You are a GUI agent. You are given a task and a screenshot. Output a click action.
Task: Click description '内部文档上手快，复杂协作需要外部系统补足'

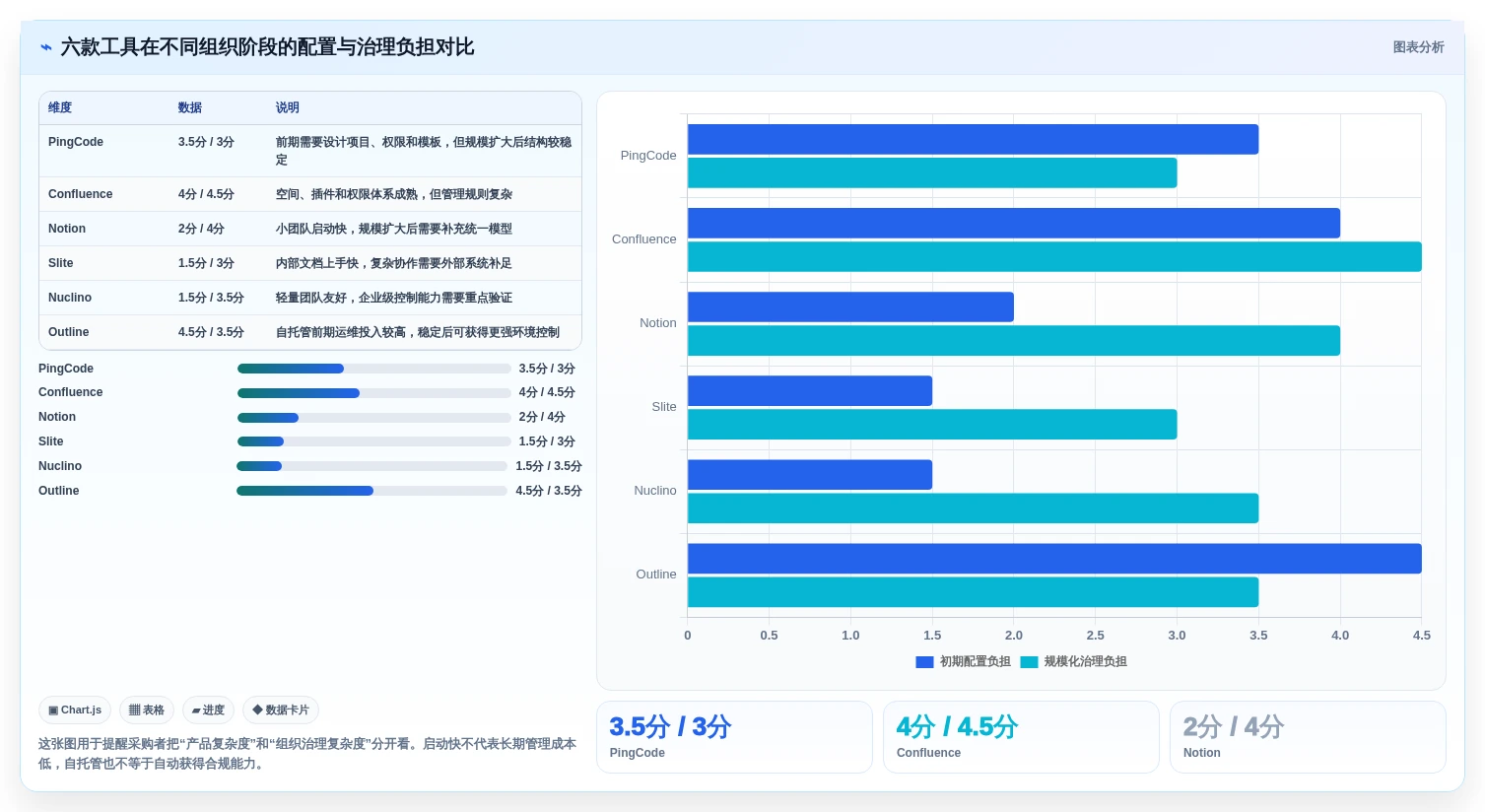point(394,263)
